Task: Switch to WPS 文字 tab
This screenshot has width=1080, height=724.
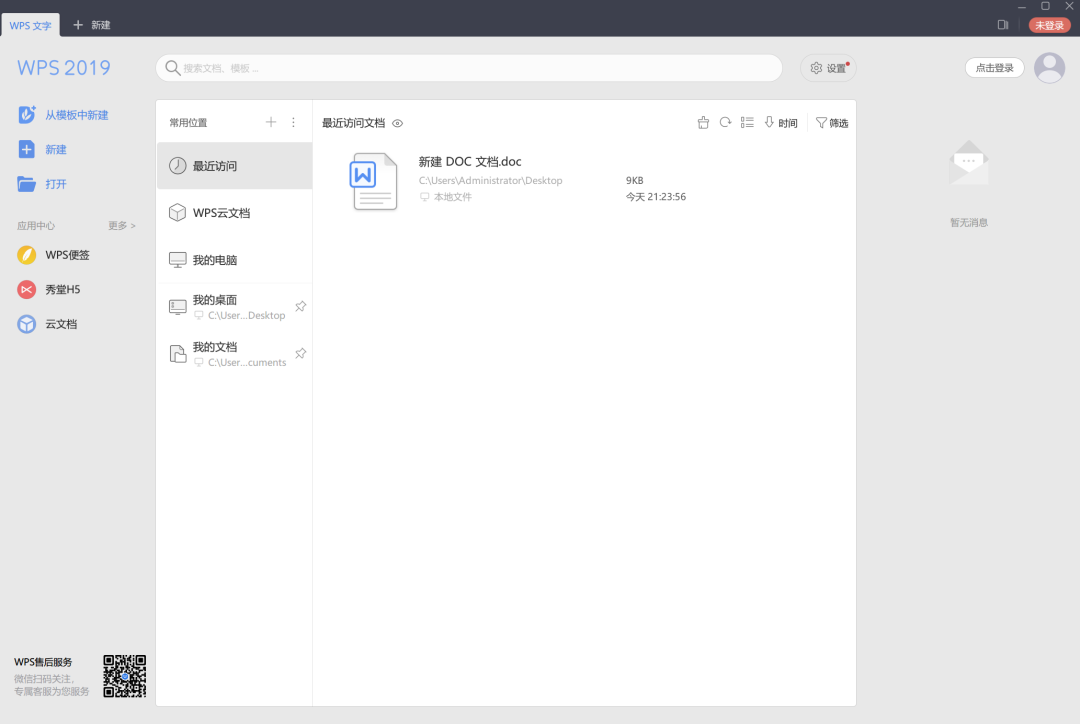Action: pyautogui.click(x=30, y=25)
